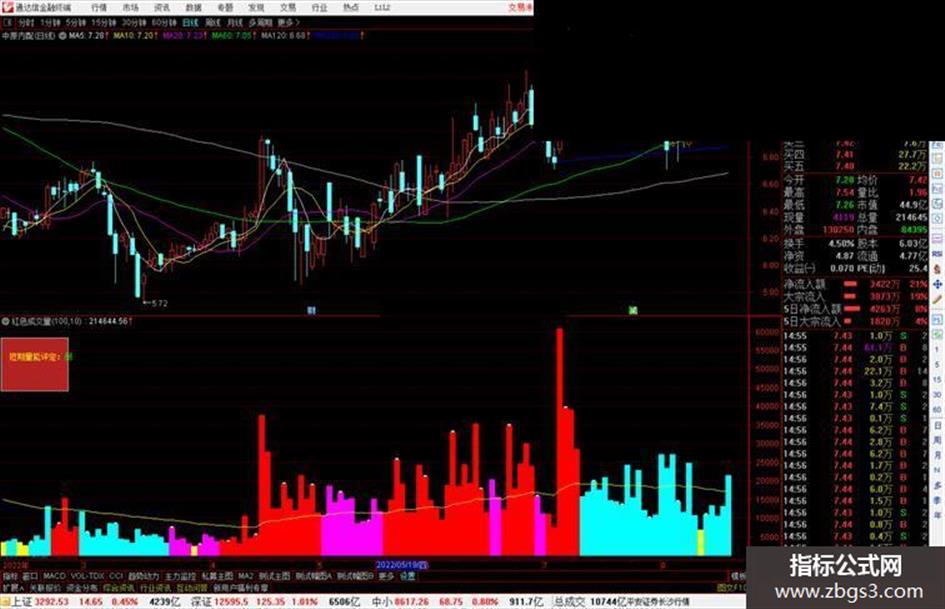Click the 中小 index in status bar
The width and height of the screenshot is (945, 609).
pyautogui.click(x=382, y=602)
